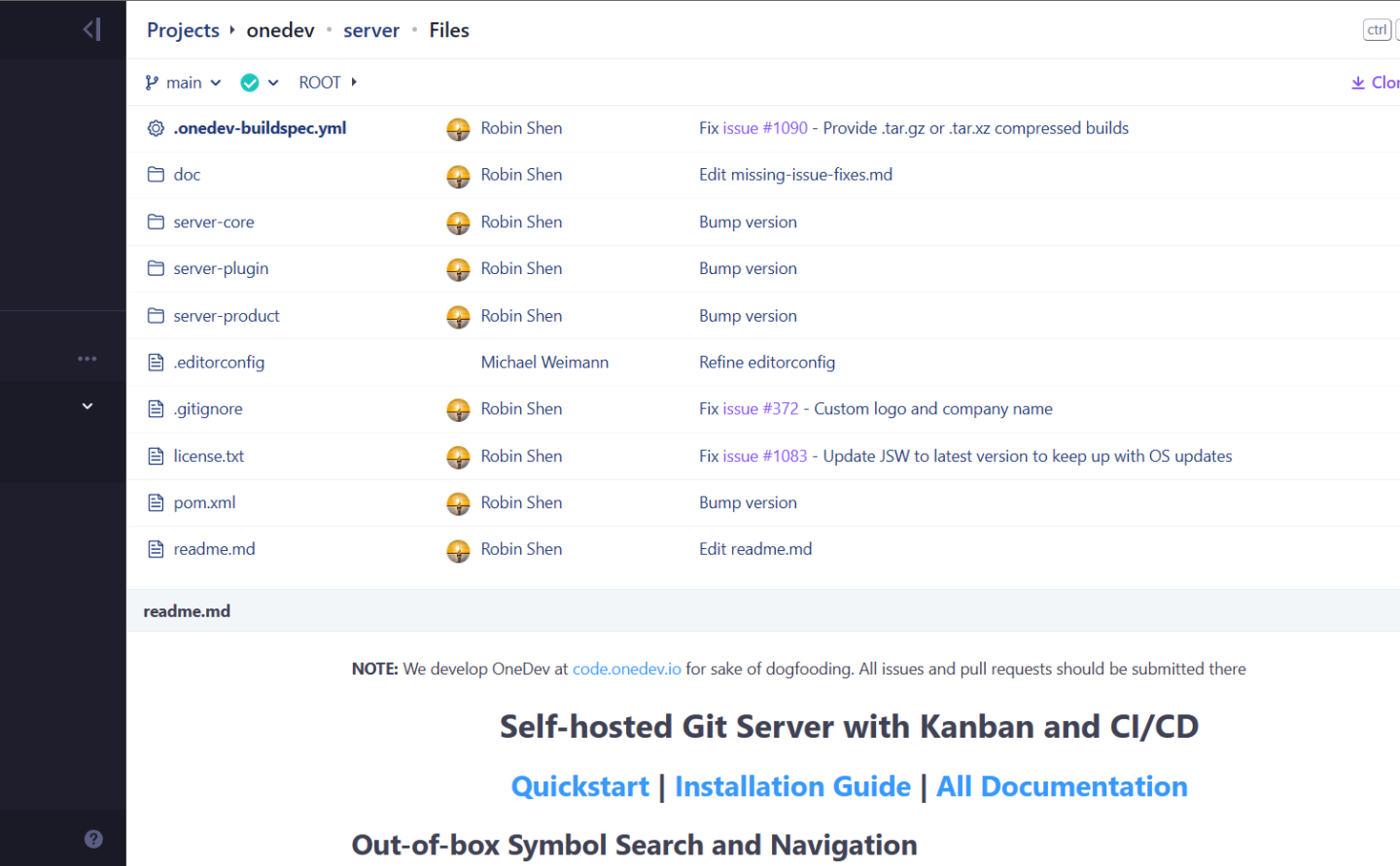Follow the code.onedev.io link
1400x866 pixels.
coord(627,669)
